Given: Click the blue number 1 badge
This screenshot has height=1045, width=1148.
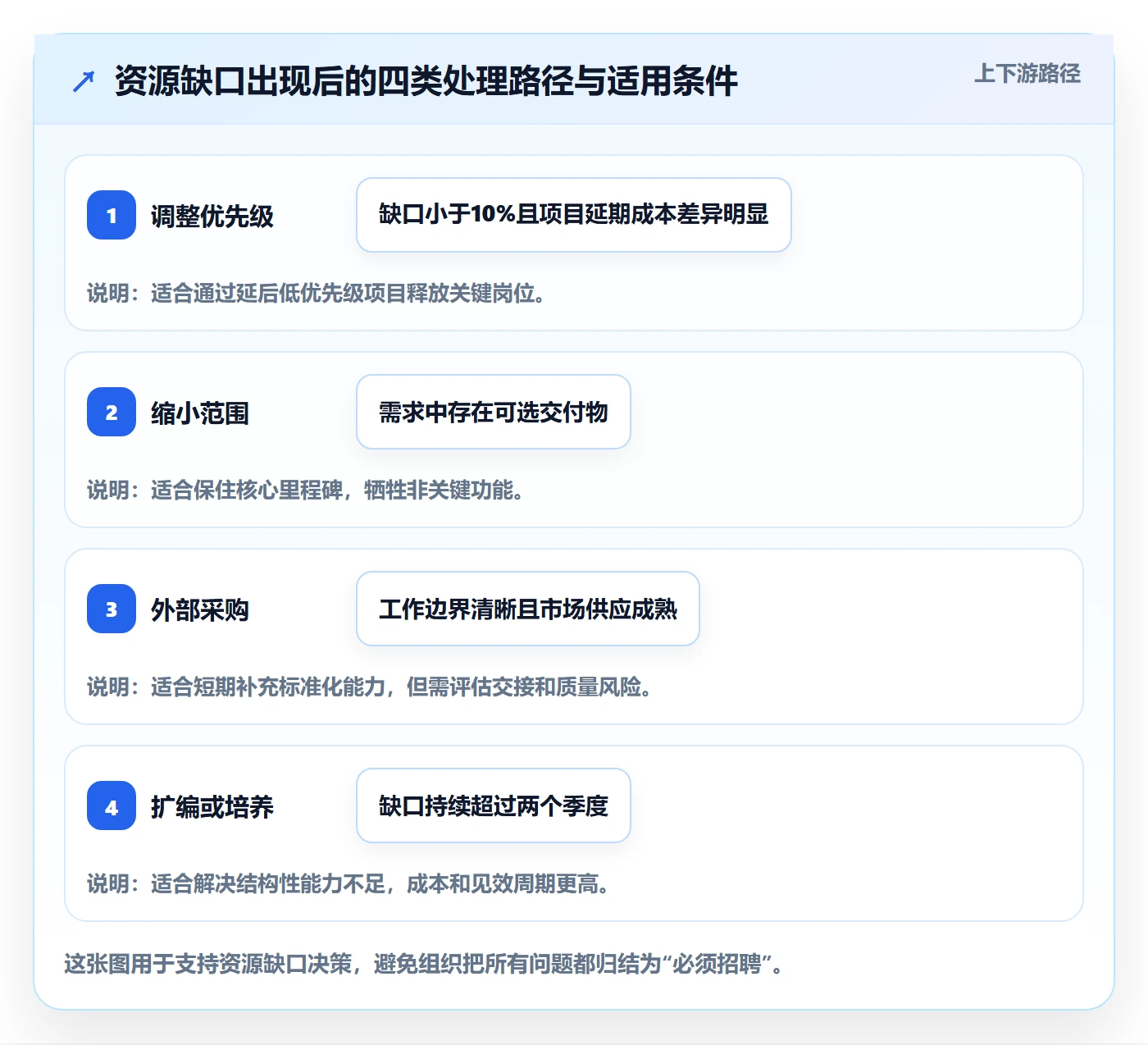Looking at the screenshot, I should (x=112, y=215).
